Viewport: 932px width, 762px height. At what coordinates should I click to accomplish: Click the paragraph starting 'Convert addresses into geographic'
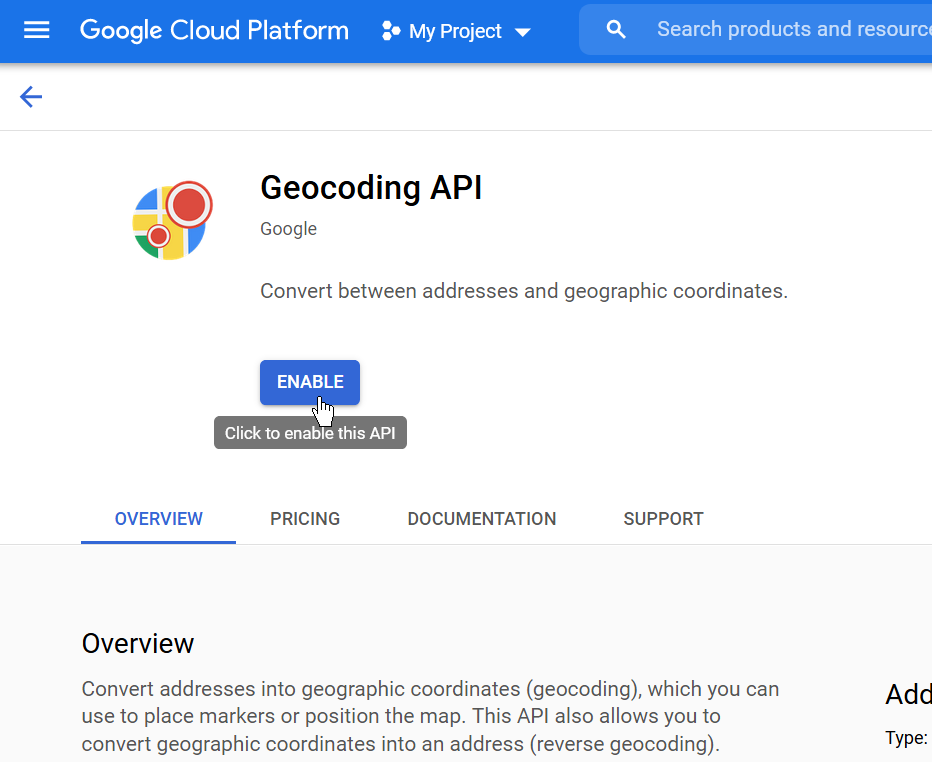(430, 716)
